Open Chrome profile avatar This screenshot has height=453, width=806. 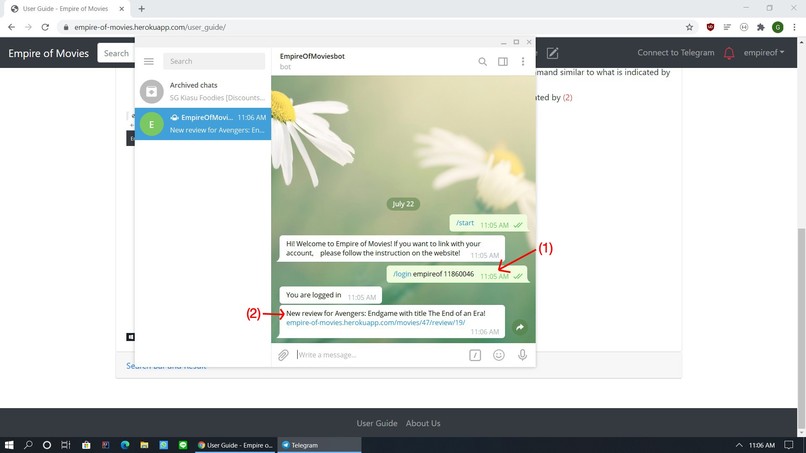click(x=778, y=27)
